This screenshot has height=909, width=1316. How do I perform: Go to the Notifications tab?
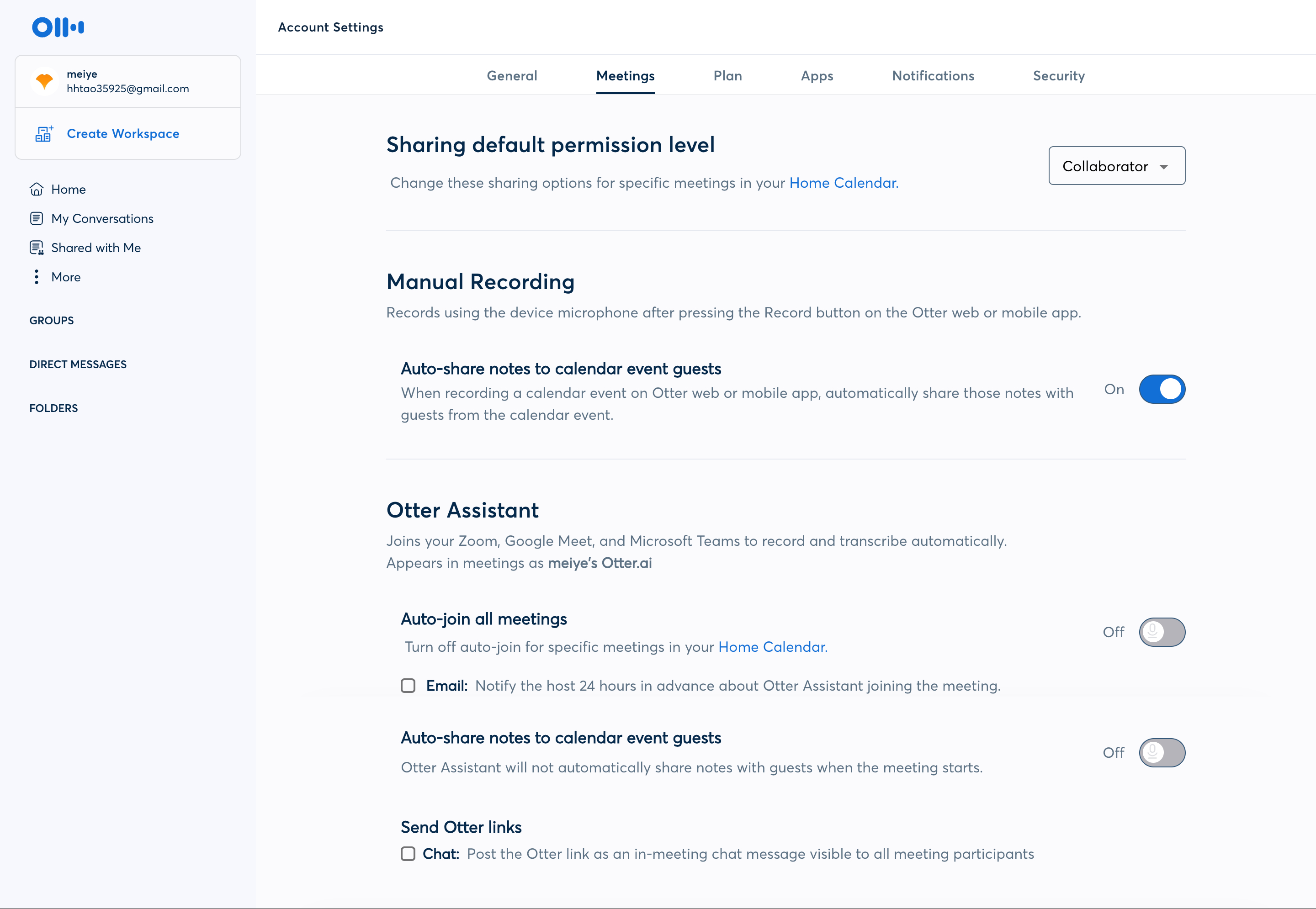pos(933,76)
